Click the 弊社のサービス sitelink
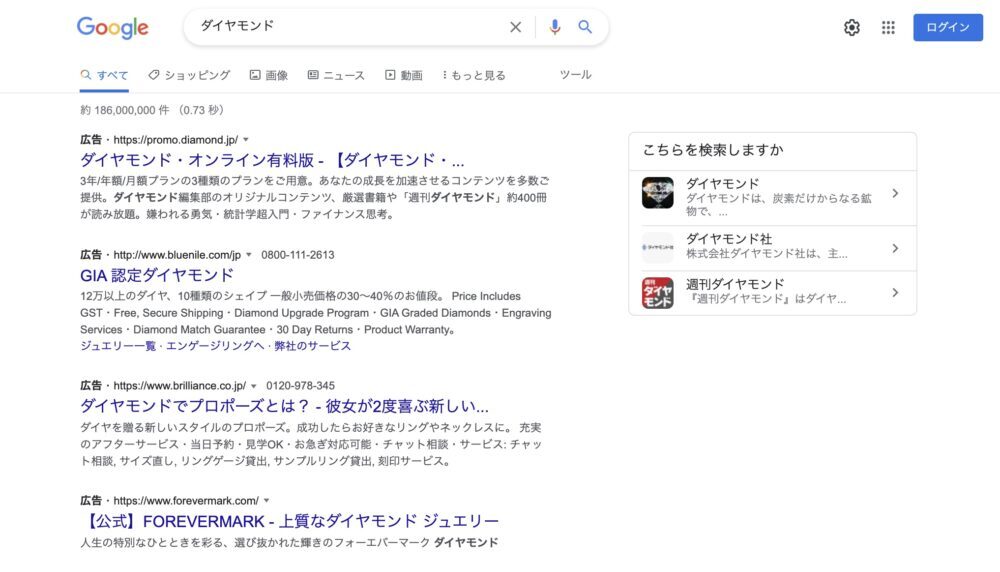This screenshot has width=1000, height=572. [x=312, y=346]
